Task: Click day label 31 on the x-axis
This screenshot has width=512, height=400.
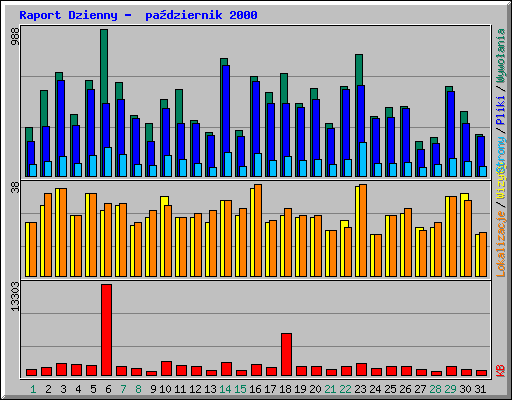Action: [x=480, y=389]
